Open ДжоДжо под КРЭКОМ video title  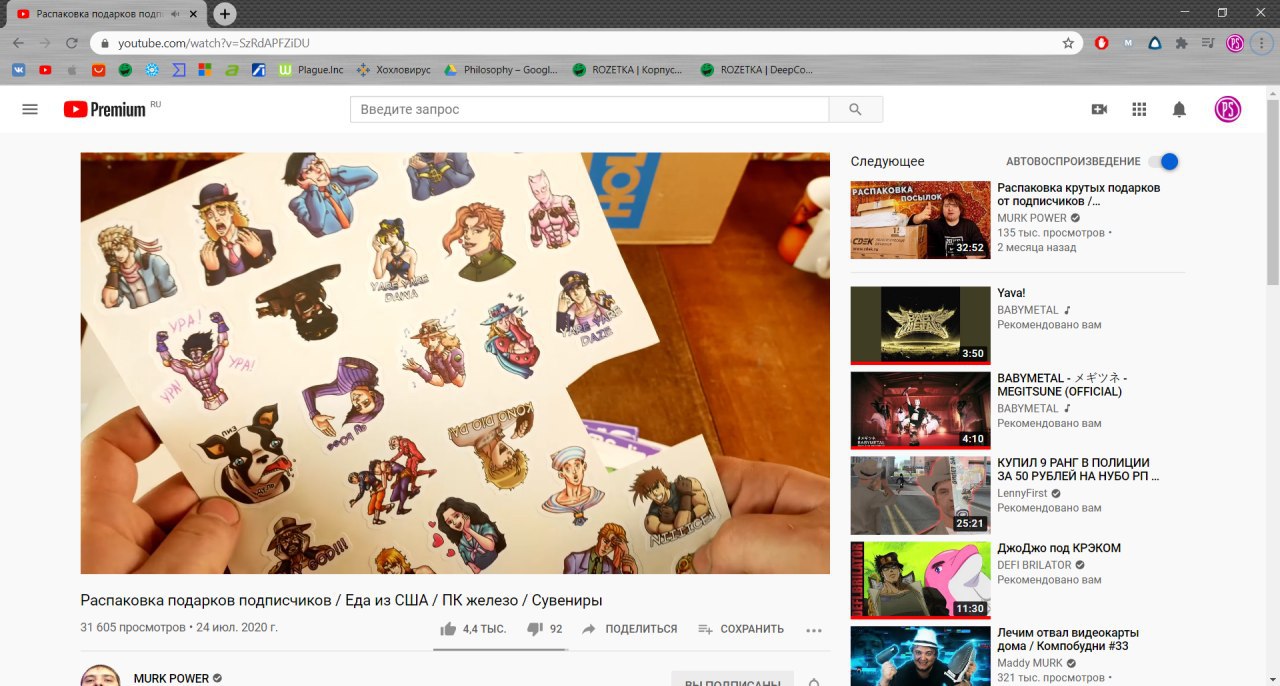click(1059, 548)
